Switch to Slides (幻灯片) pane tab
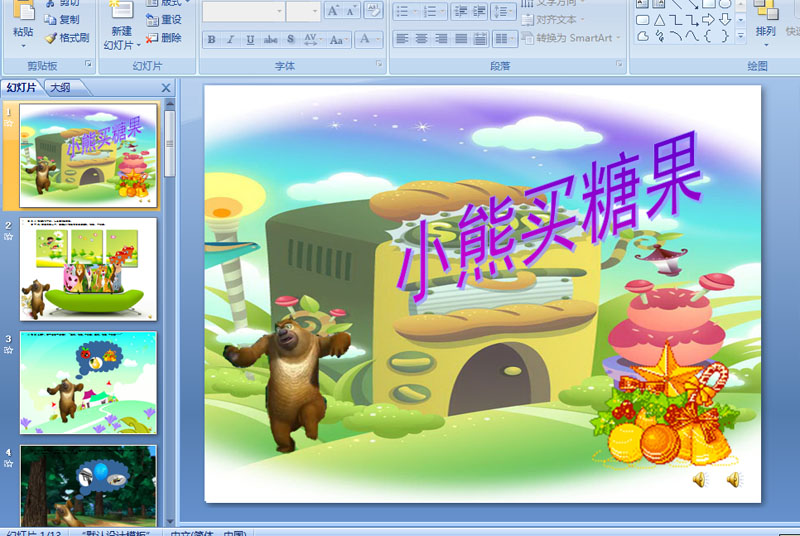This screenshot has width=800, height=536. point(21,88)
